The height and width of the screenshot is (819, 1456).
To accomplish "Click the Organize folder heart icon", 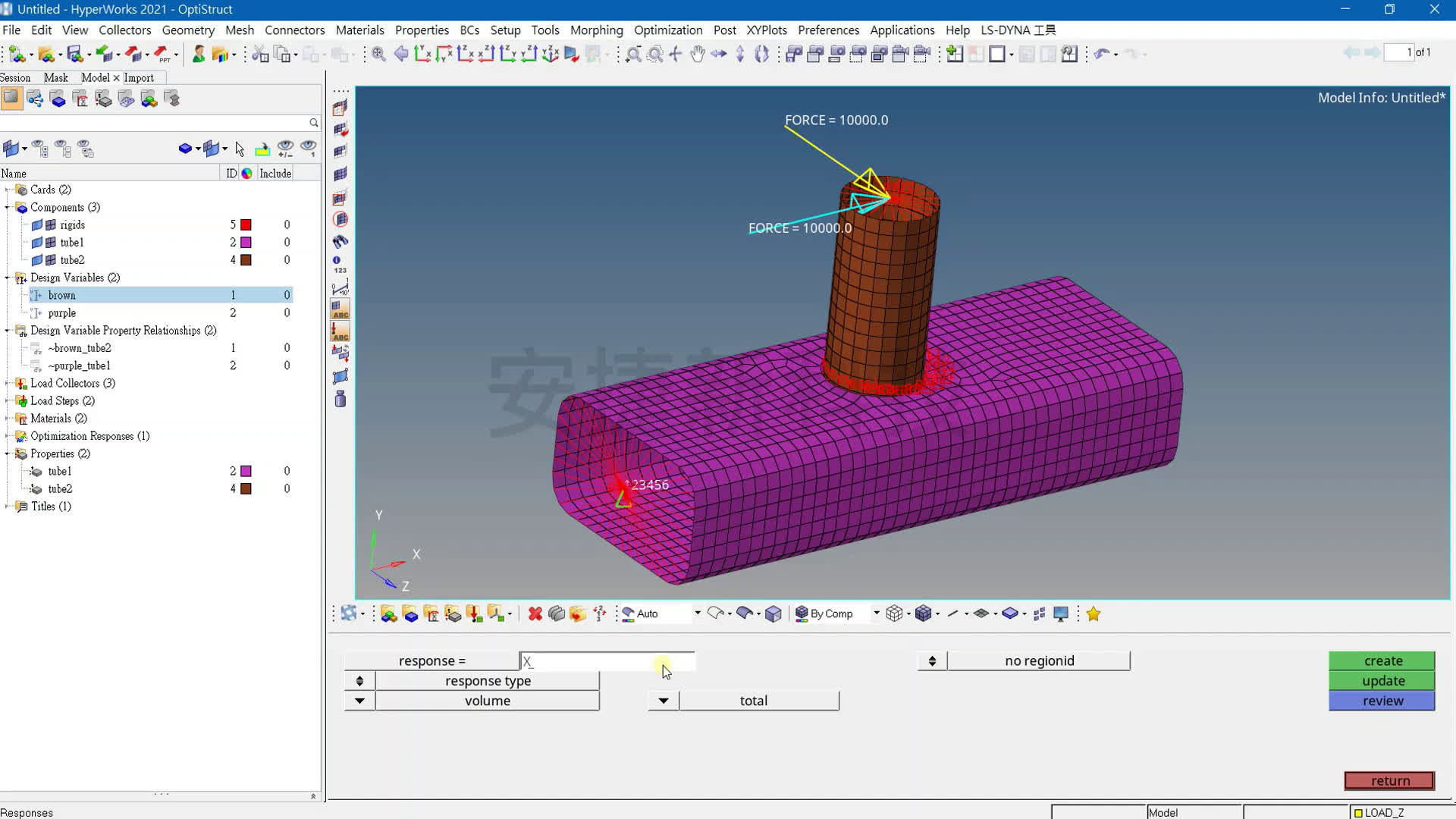I will coord(578,613).
